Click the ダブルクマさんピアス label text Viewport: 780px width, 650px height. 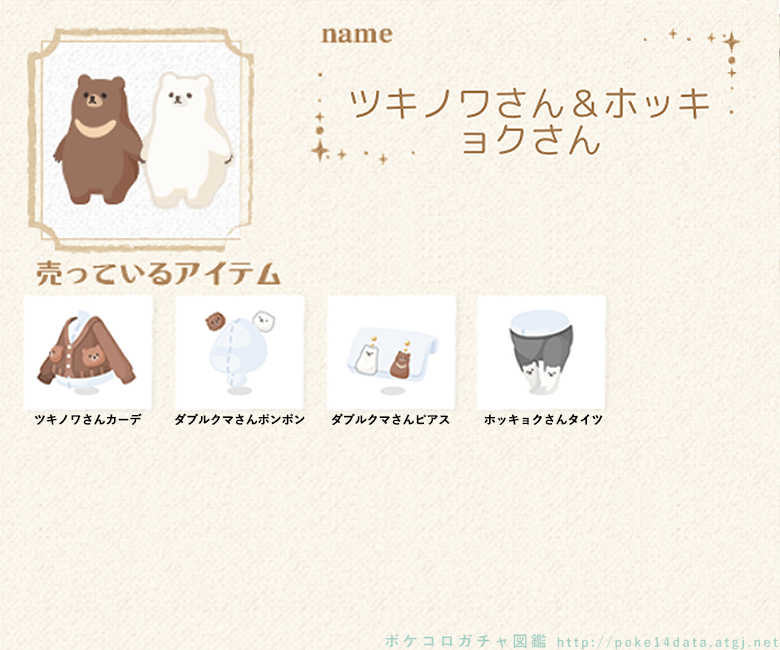point(390,419)
